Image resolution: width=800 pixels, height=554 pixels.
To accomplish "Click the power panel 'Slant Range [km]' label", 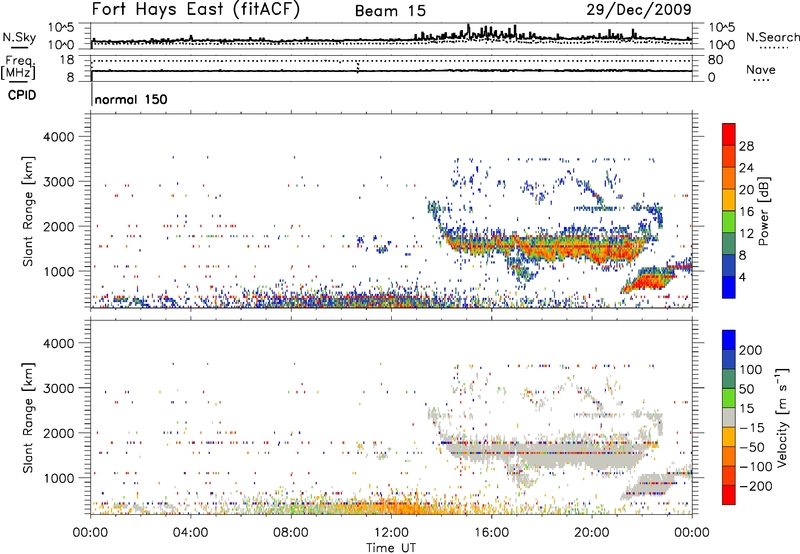I will (x=28, y=211).
